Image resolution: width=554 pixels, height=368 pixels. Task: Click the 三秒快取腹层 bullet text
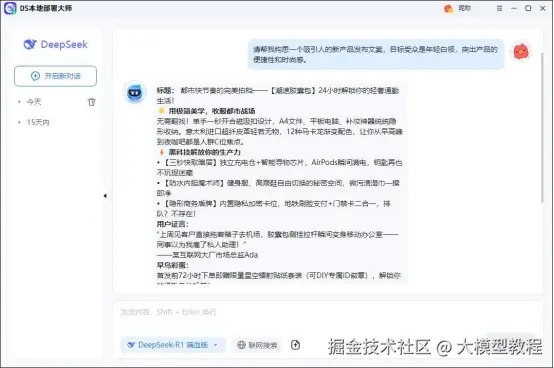click(279, 167)
